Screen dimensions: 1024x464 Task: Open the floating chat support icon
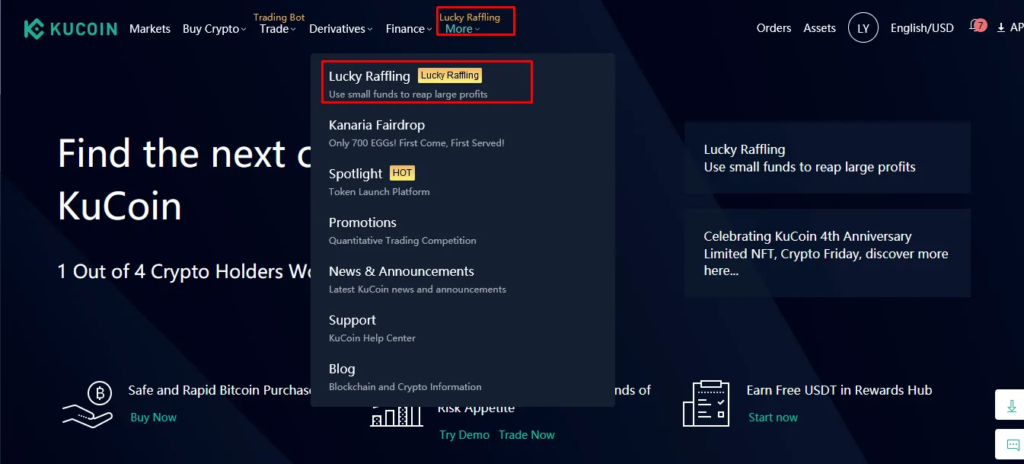pos(1012,445)
